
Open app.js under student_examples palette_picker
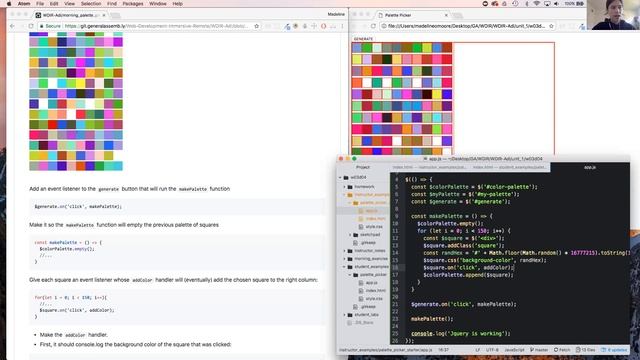click(x=368, y=282)
